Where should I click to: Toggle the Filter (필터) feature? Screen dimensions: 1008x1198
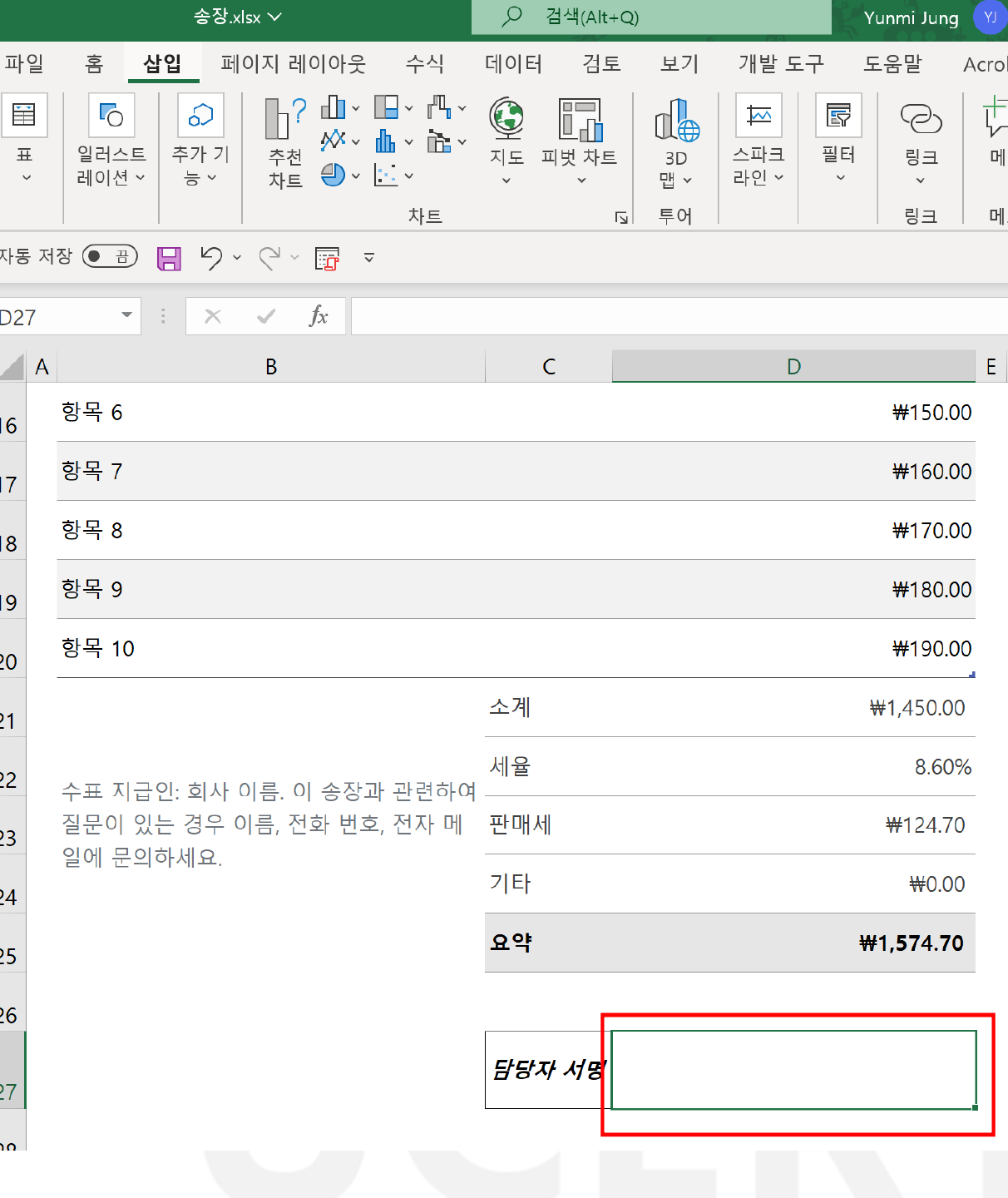[838, 137]
